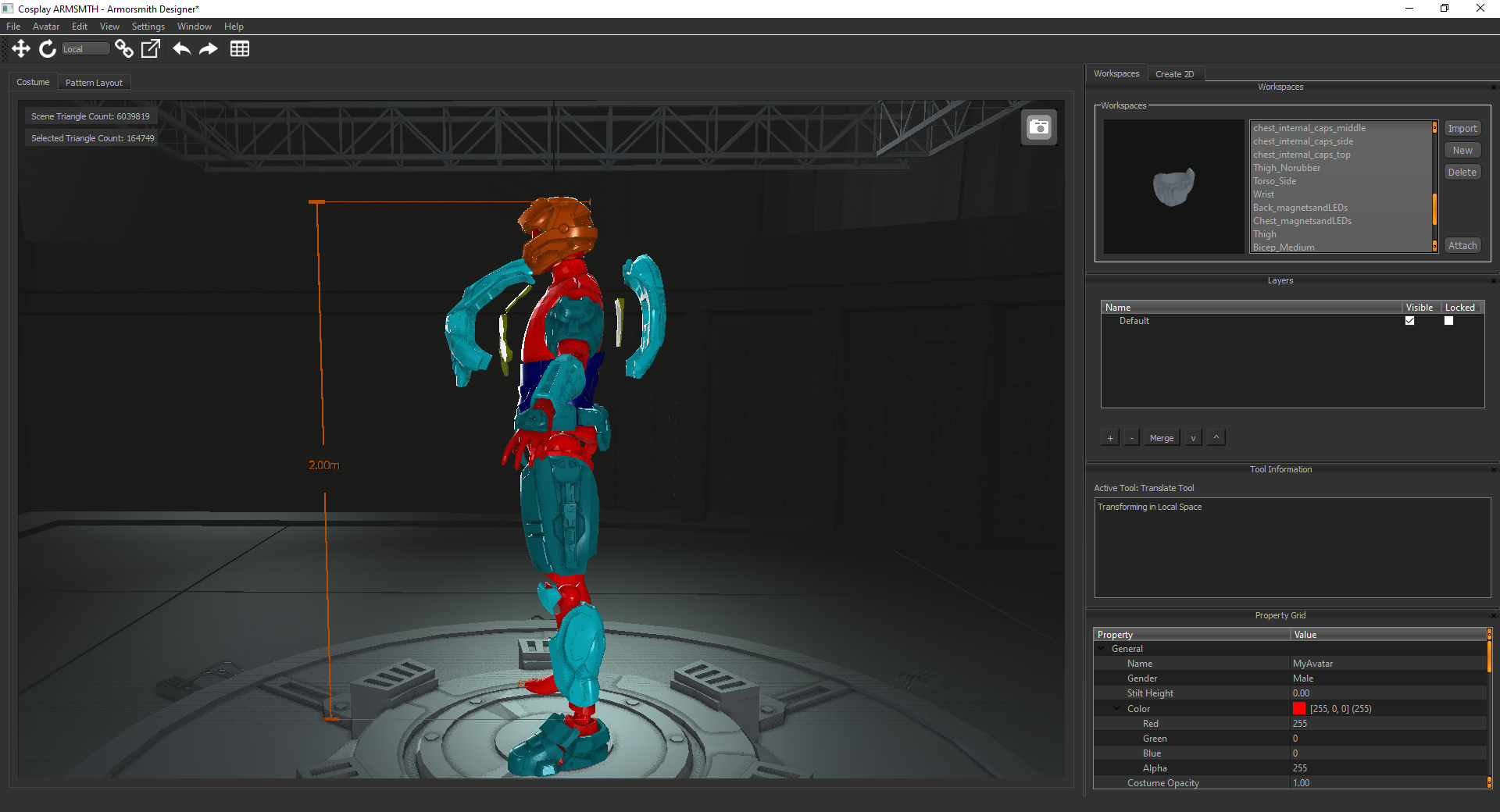Click the export arrow icon in toolbar
This screenshot has width=1500, height=812.
click(151, 49)
